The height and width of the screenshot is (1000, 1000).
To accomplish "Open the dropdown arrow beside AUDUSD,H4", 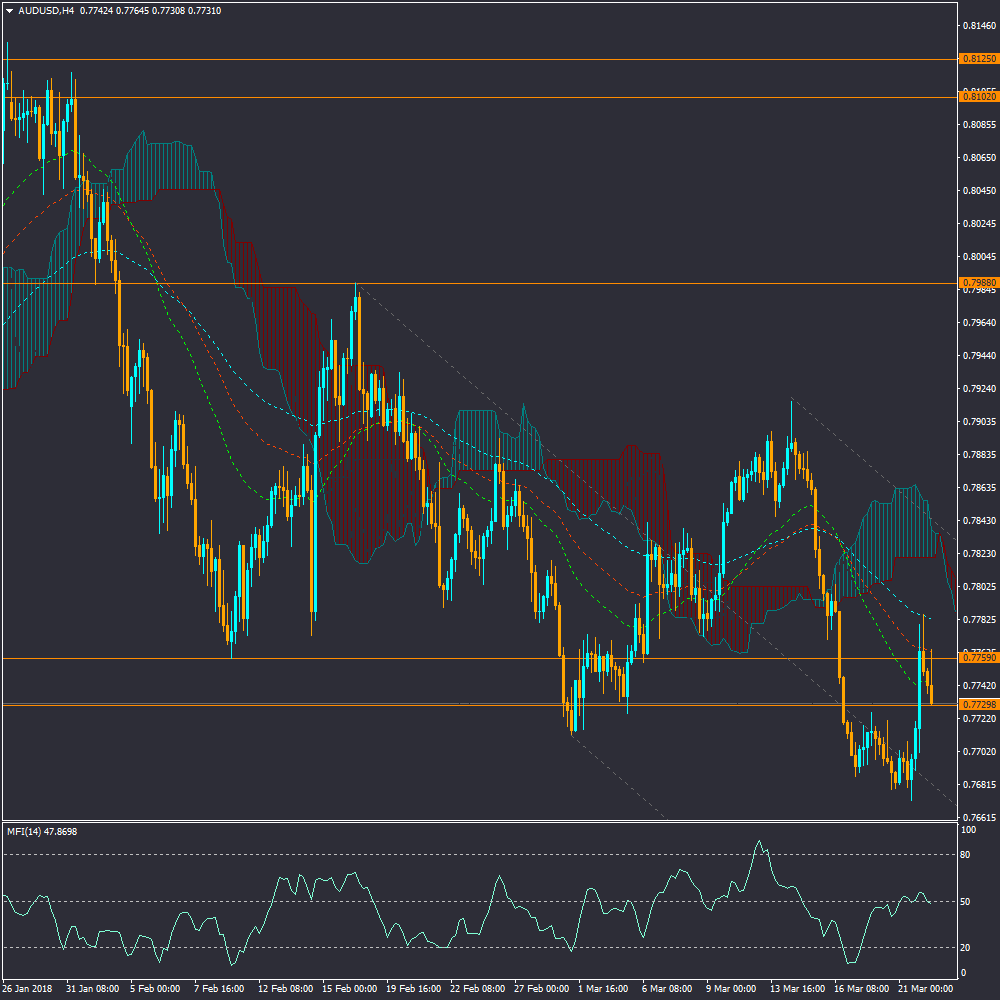I will point(10,11).
